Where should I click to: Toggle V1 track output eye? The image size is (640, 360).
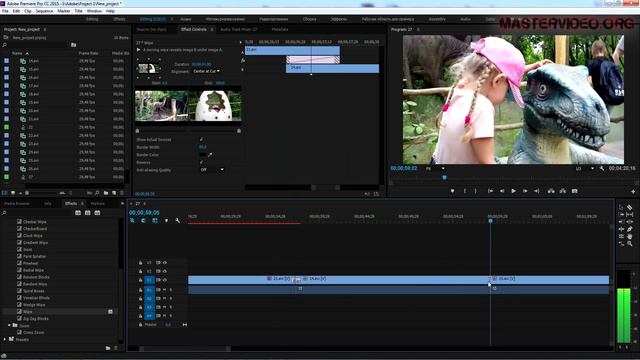point(164,280)
